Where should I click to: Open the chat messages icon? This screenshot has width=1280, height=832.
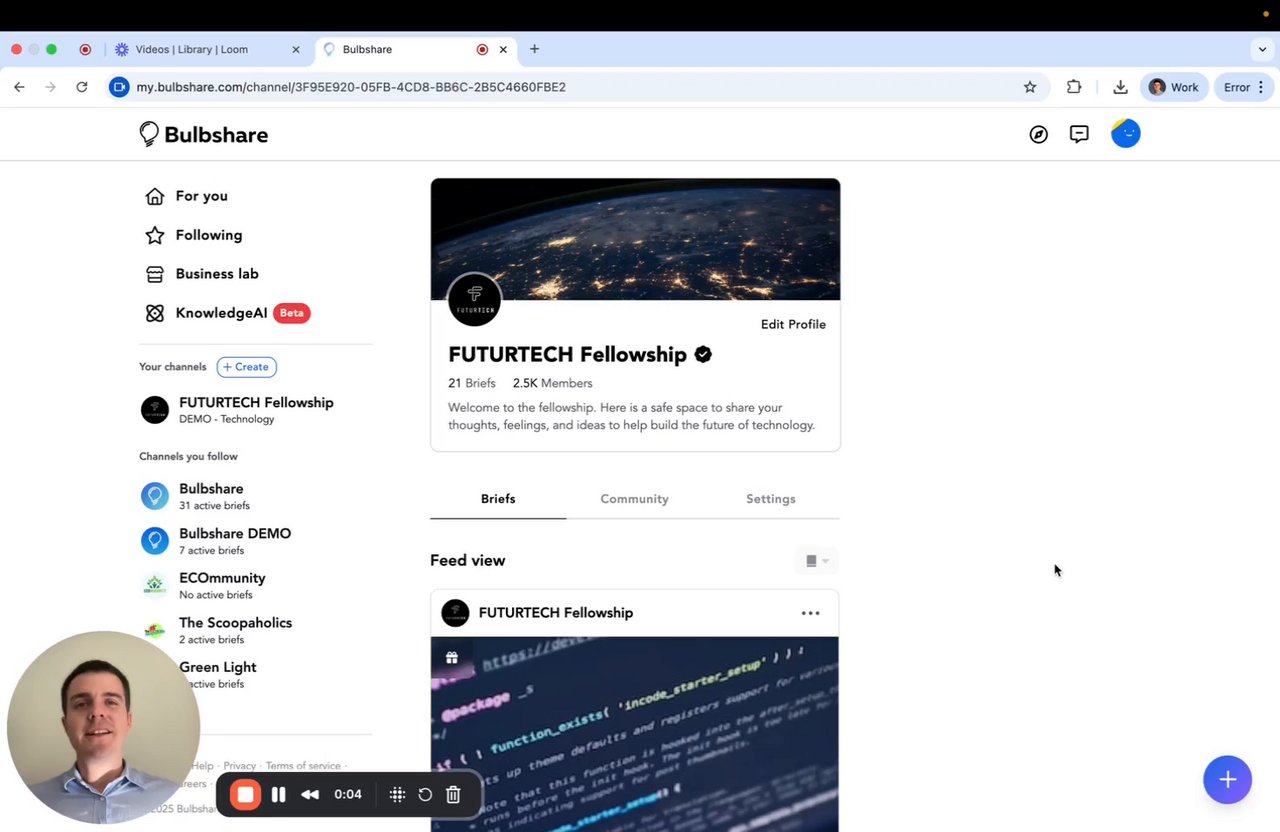pos(1079,134)
